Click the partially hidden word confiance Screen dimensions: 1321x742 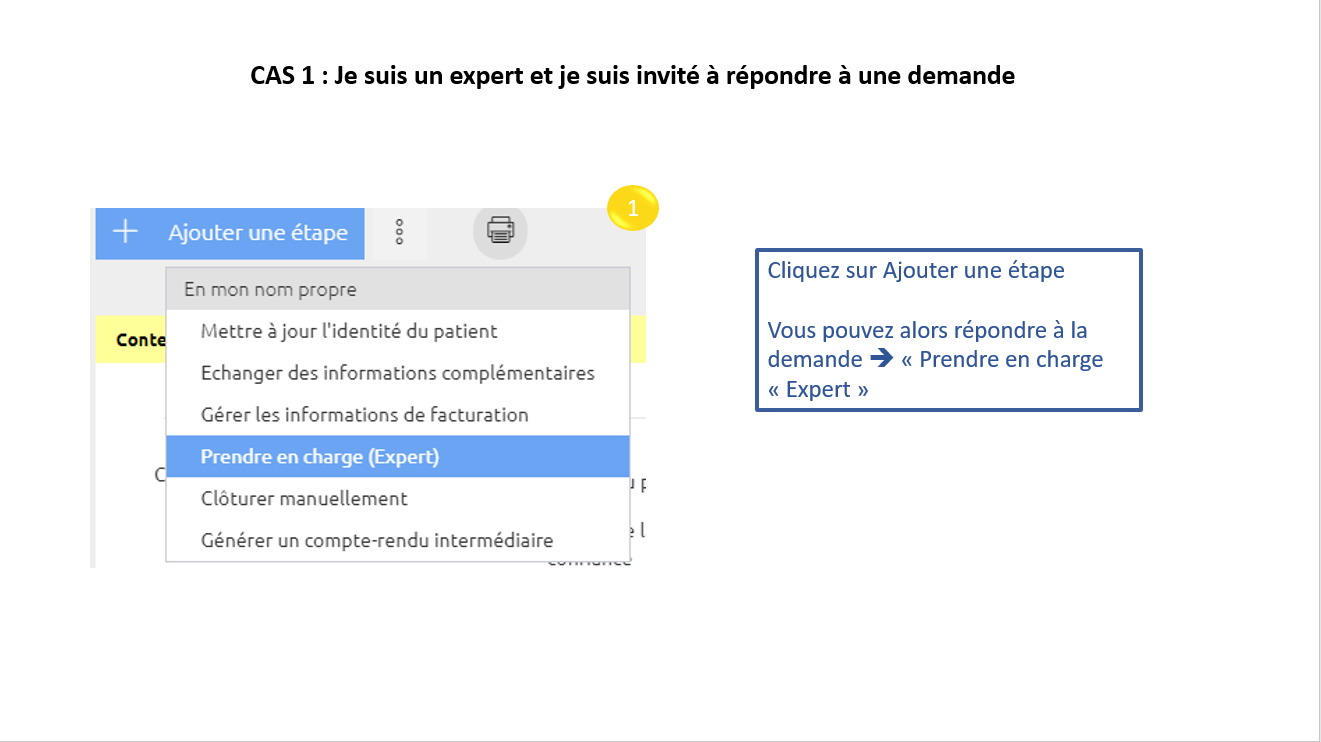[x=590, y=561]
